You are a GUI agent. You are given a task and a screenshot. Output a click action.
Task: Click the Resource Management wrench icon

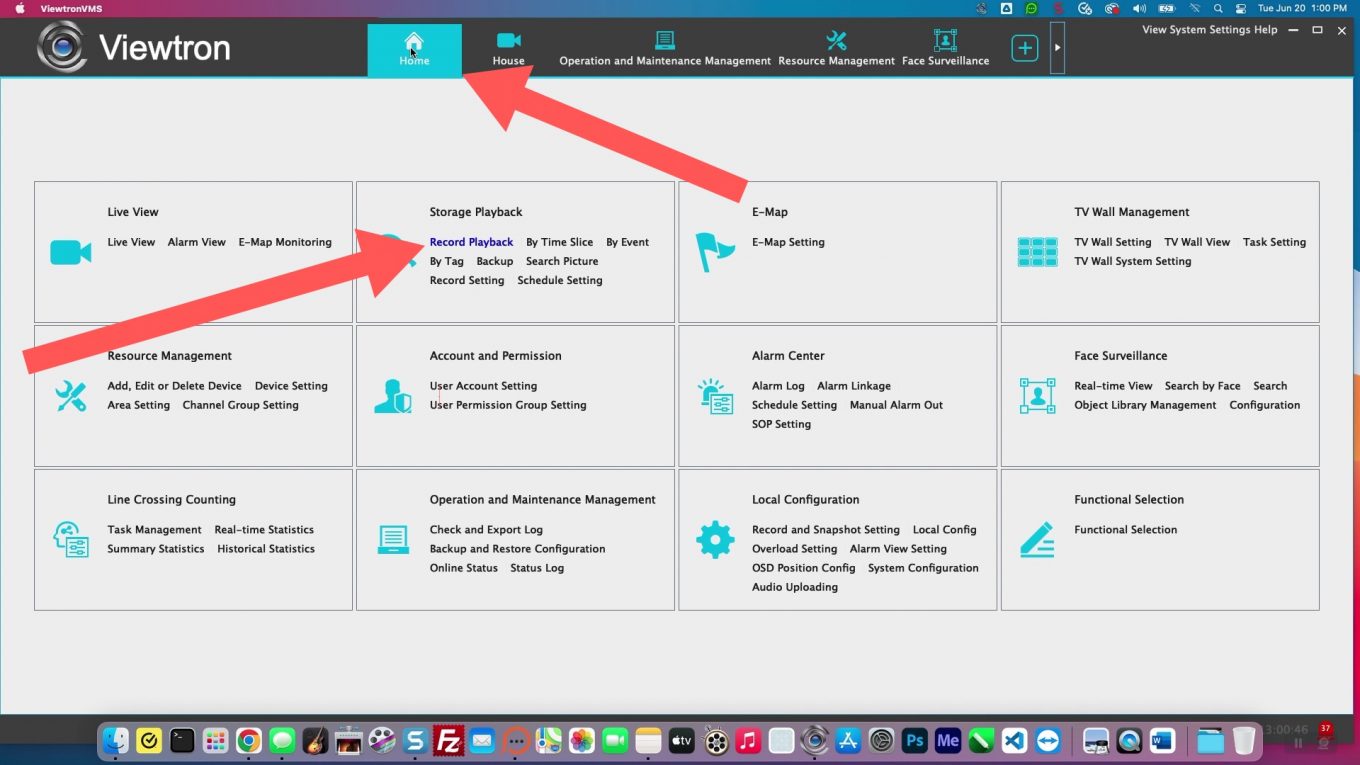70,396
